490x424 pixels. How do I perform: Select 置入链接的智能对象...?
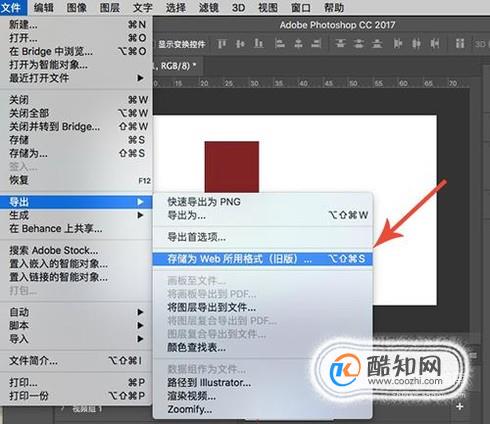point(76,277)
